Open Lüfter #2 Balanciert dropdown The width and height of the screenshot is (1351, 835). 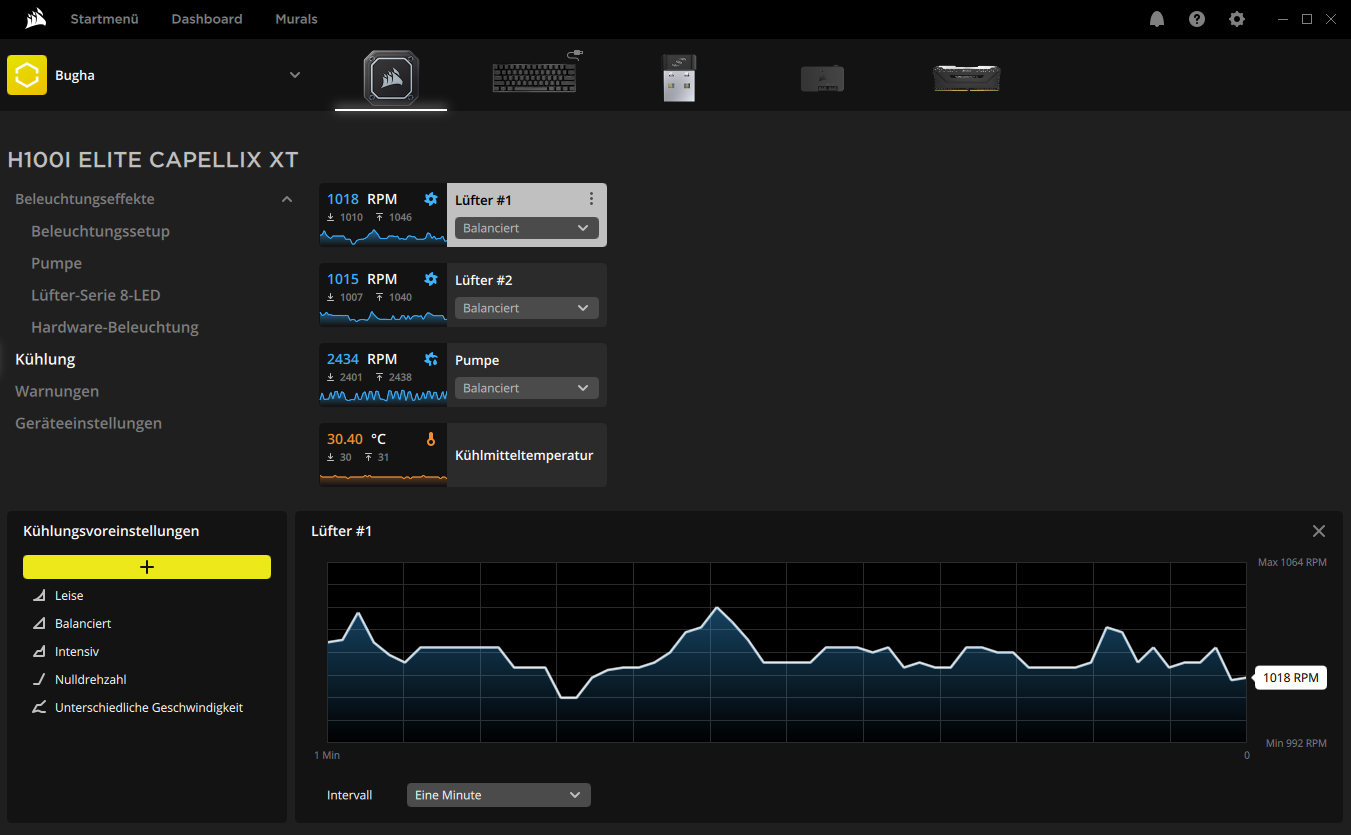coord(527,308)
